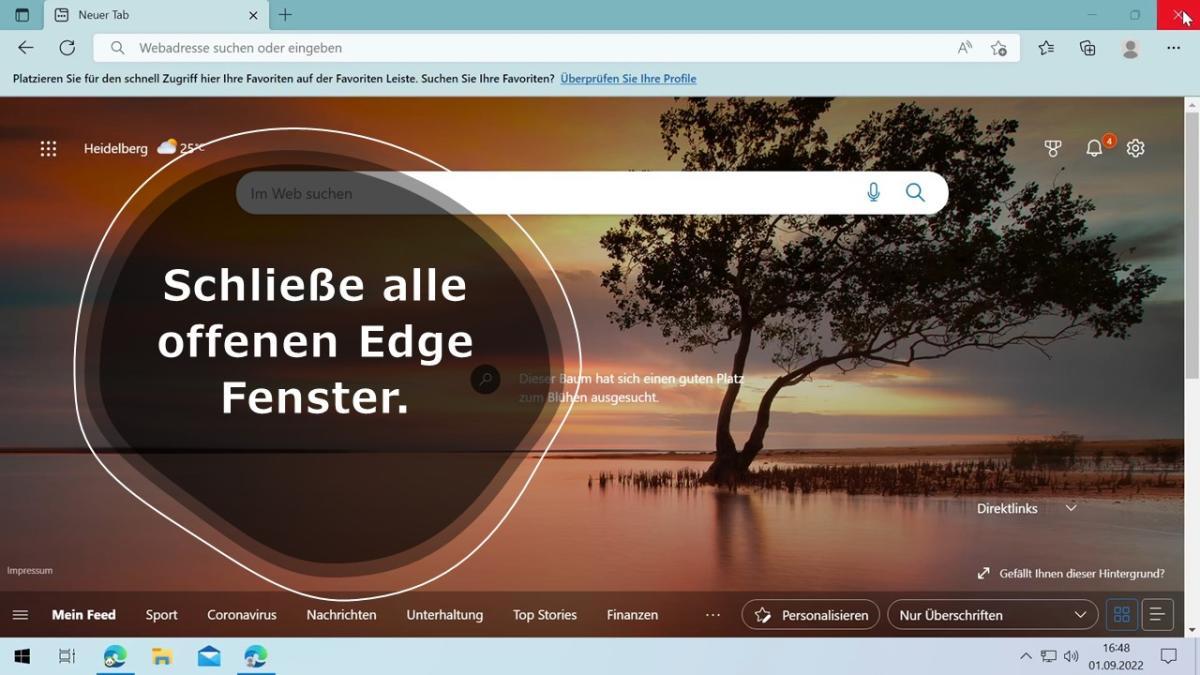Open the apps grid launcher

point(48,149)
